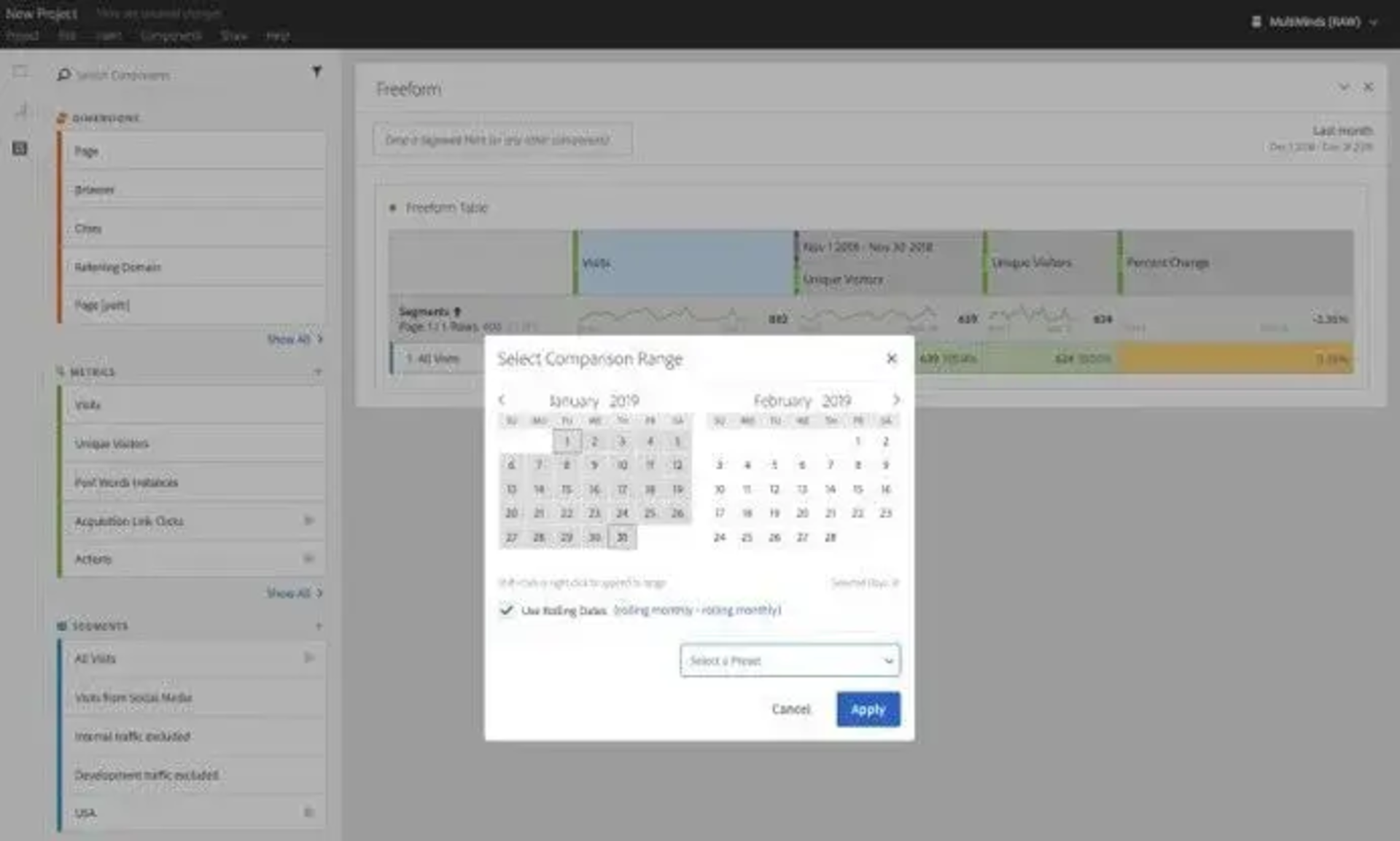This screenshot has height=841, width=1400.
Task: Open the Select a Preset dropdown
Action: 790,660
